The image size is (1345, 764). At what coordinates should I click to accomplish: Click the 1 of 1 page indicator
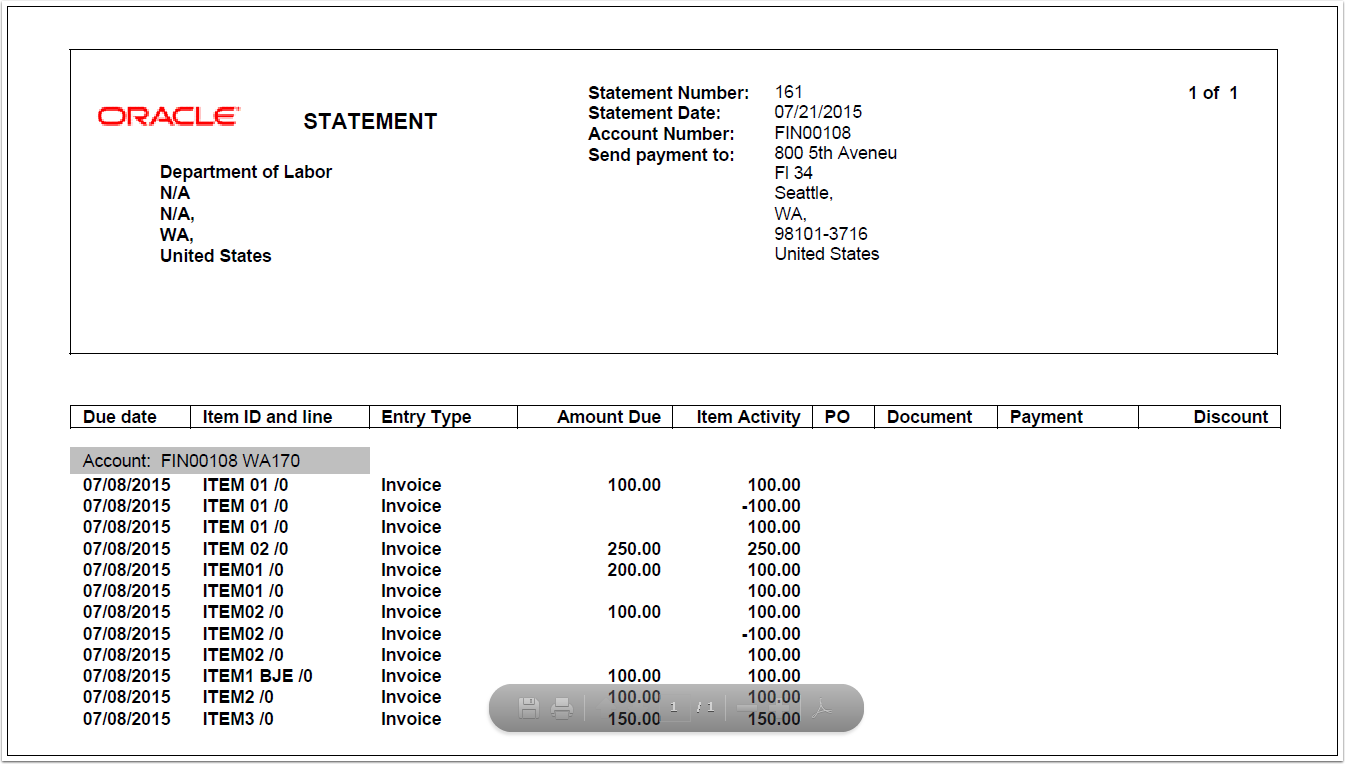(1213, 93)
